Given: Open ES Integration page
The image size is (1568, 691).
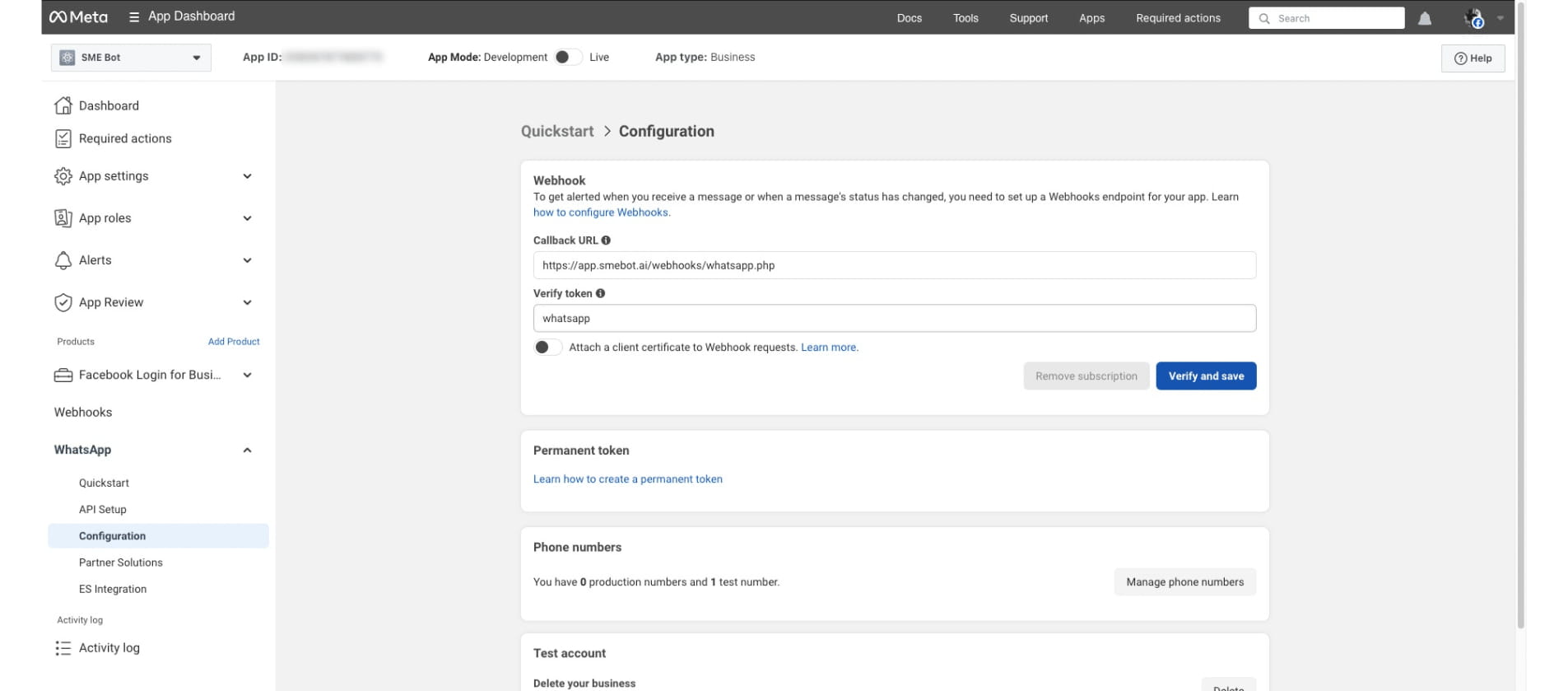Looking at the screenshot, I should [x=113, y=589].
